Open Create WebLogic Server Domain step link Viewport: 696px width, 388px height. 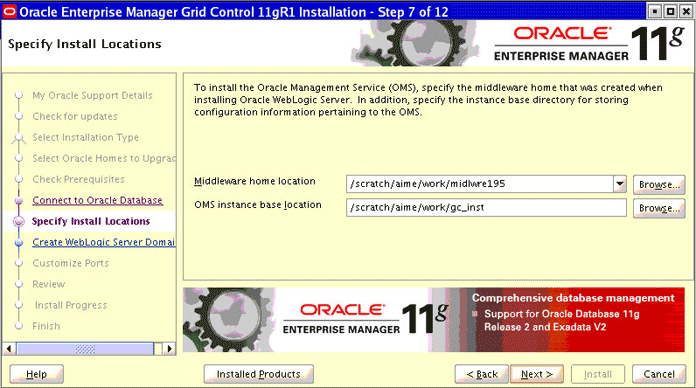(x=103, y=242)
